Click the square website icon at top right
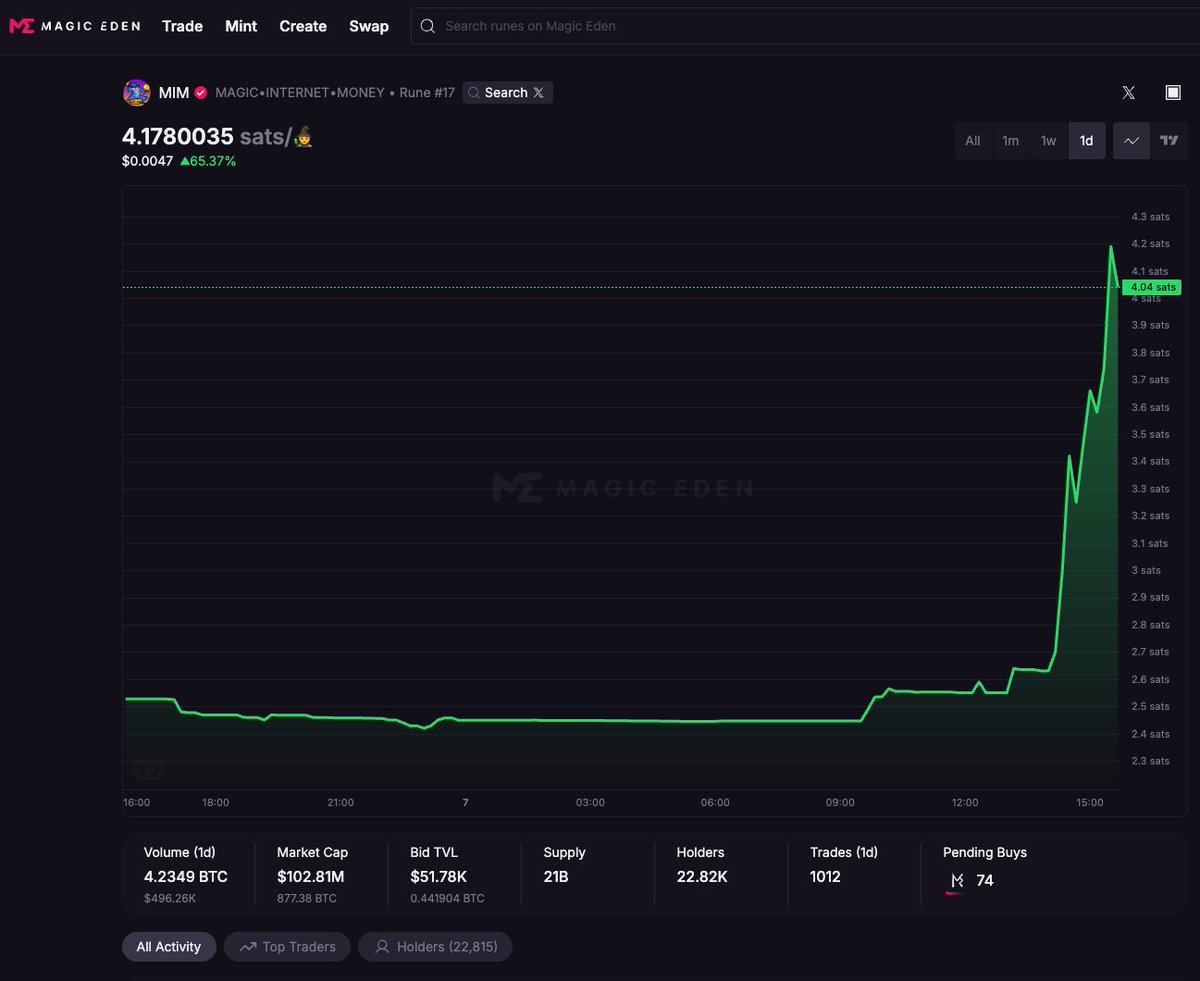 pyautogui.click(x=1173, y=93)
